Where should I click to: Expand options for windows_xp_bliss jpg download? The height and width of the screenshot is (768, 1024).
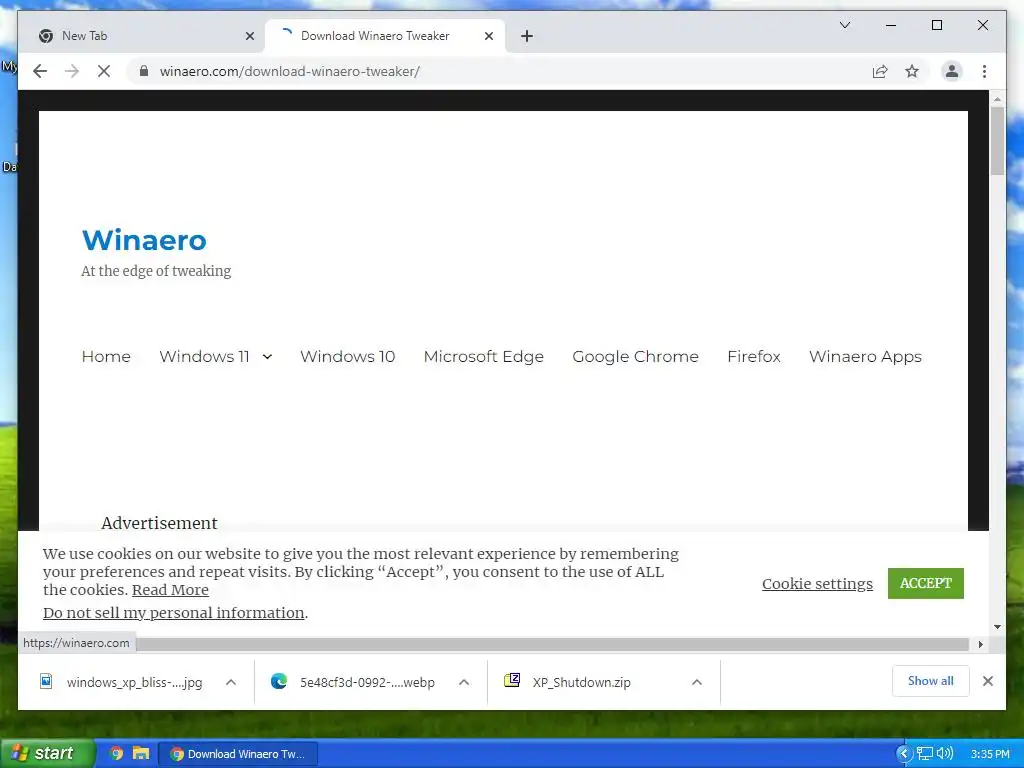[x=231, y=682]
